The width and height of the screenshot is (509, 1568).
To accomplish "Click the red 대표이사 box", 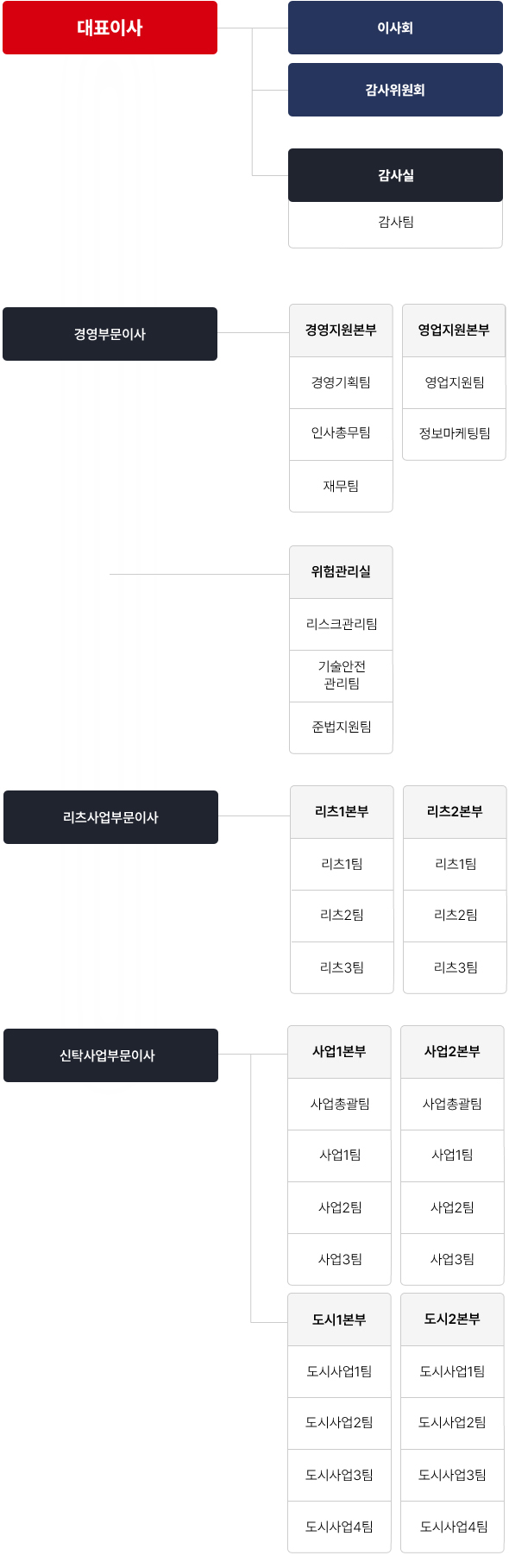I will [x=110, y=28].
